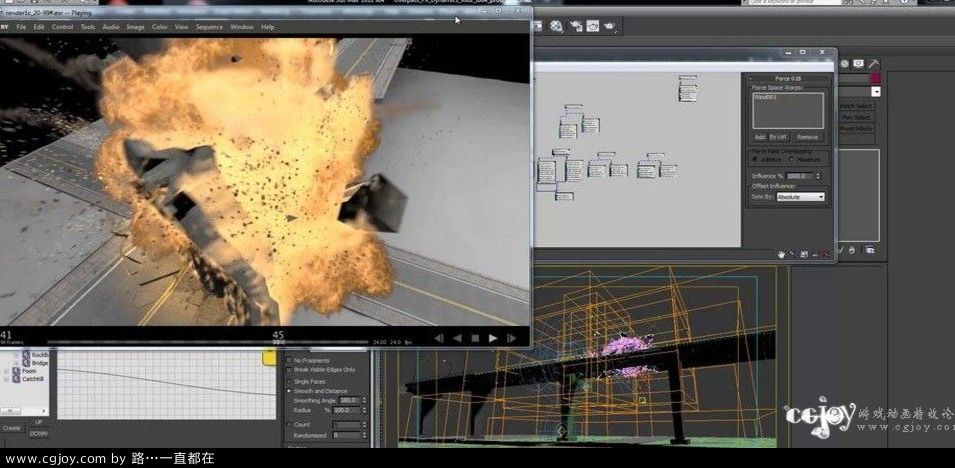Click the Patch Select button in command panel
This screenshot has width=955, height=468.
(856, 107)
